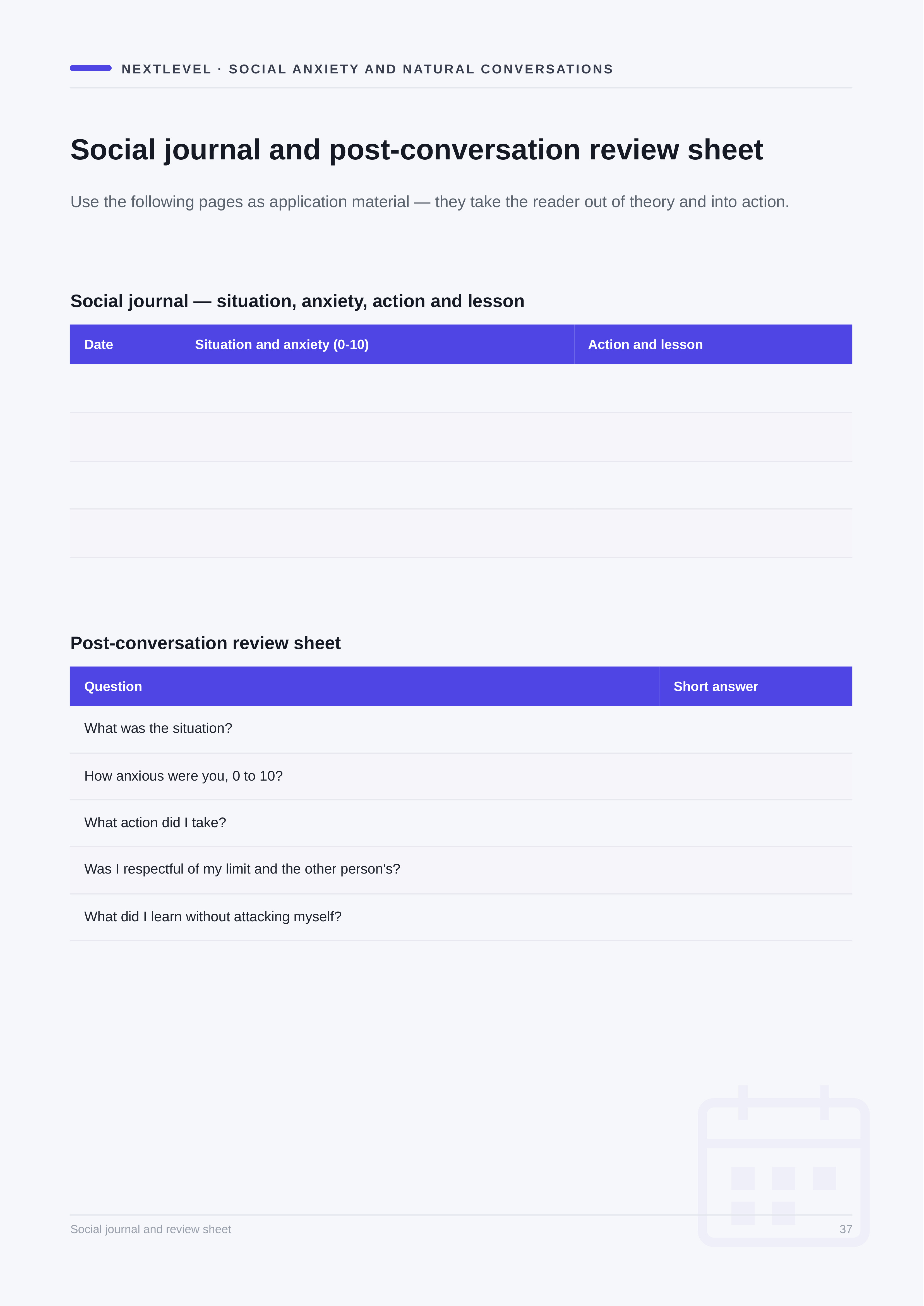The image size is (924, 1306).
Task: Click the respectful of my limit question
Action: click(243, 869)
